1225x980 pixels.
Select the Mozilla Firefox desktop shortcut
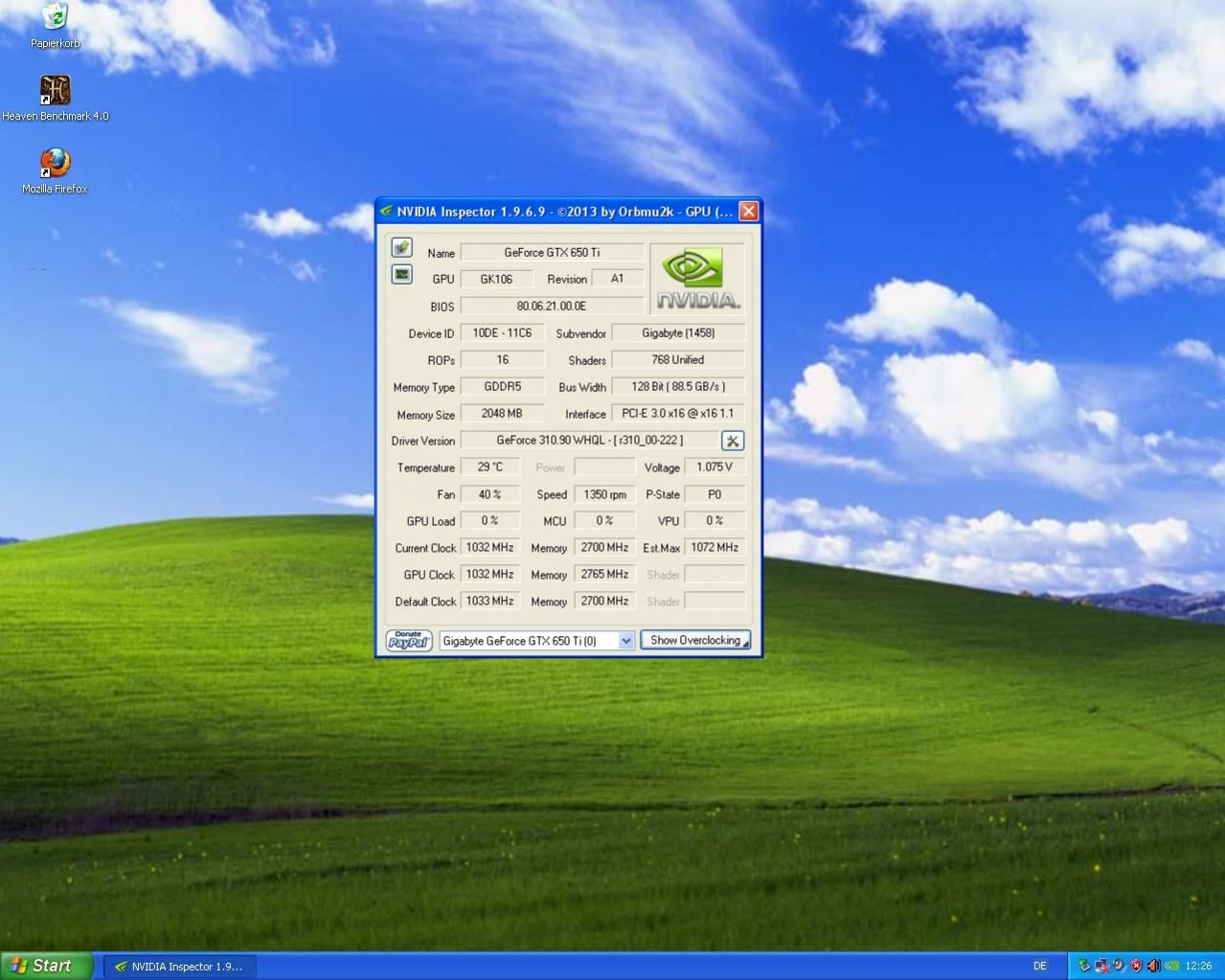pos(55,171)
